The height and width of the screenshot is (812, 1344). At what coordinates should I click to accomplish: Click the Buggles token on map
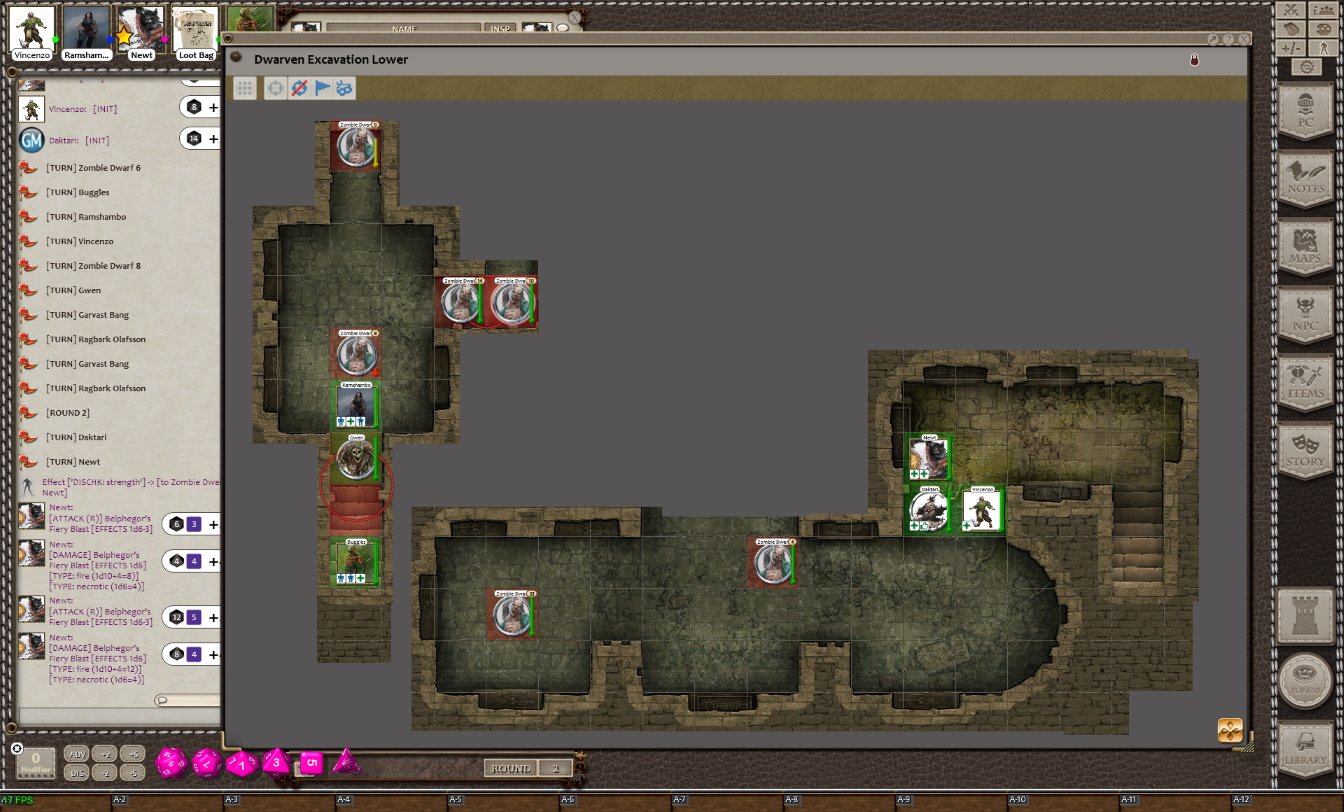tap(356, 562)
